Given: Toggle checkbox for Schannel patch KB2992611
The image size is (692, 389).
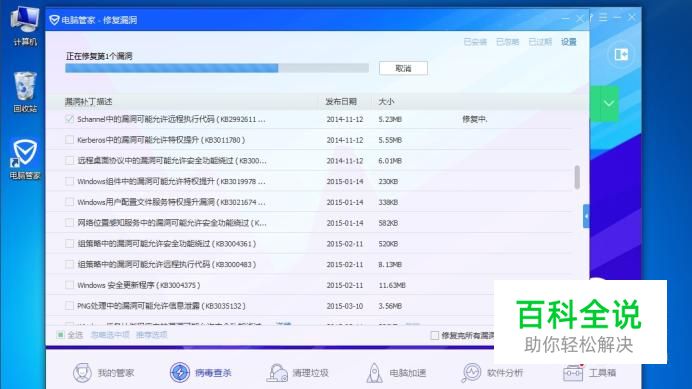Looking at the screenshot, I should coord(69,119).
